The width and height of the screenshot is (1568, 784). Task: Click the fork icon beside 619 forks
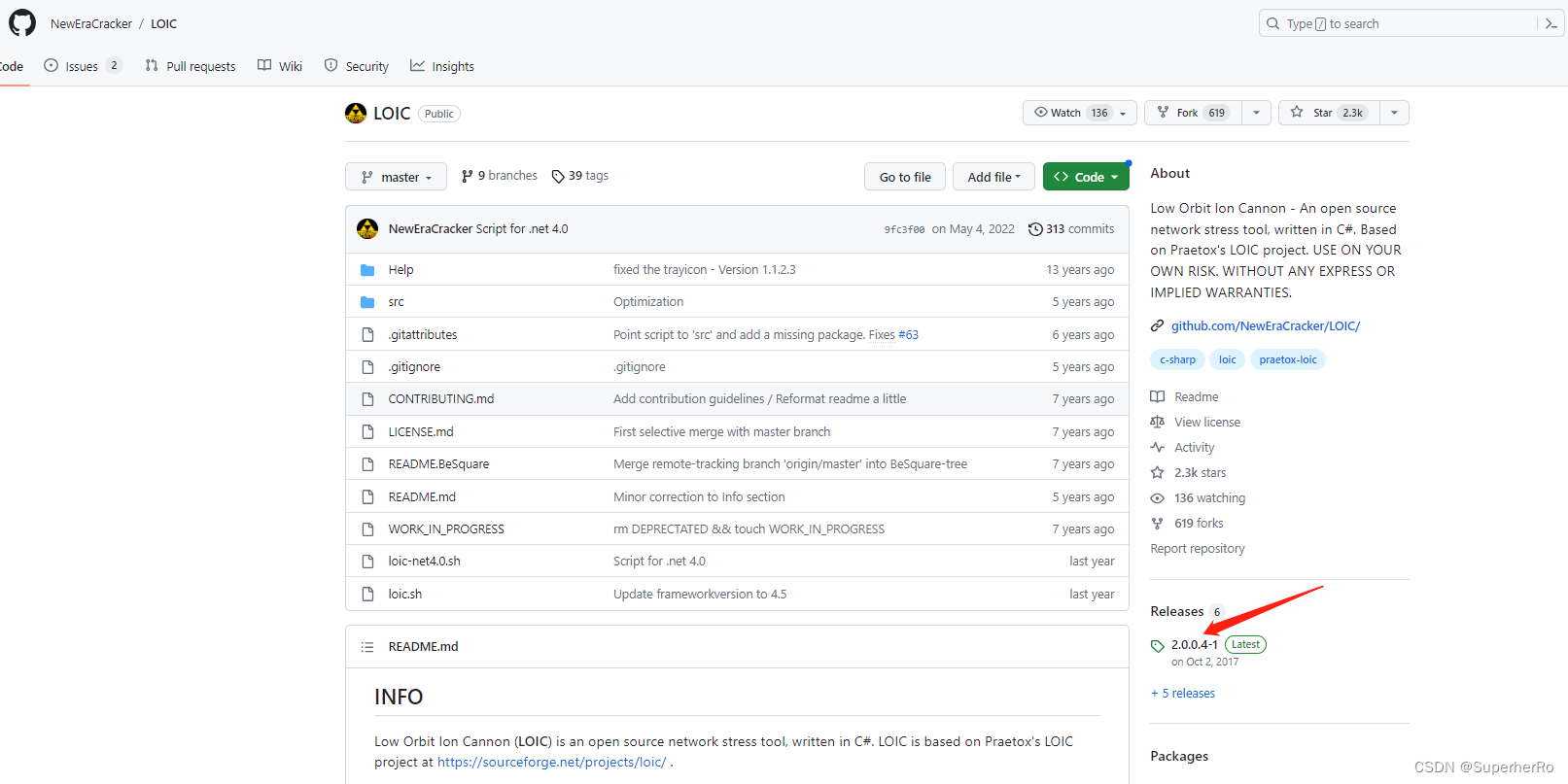pos(1157,524)
